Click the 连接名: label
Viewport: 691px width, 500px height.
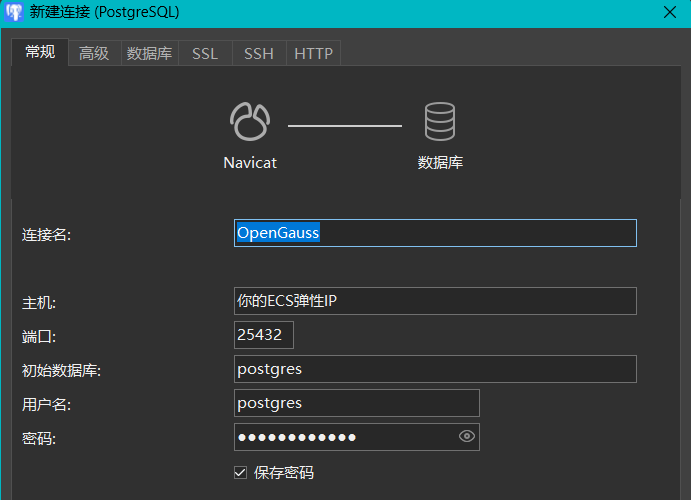pyautogui.click(x=46, y=234)
